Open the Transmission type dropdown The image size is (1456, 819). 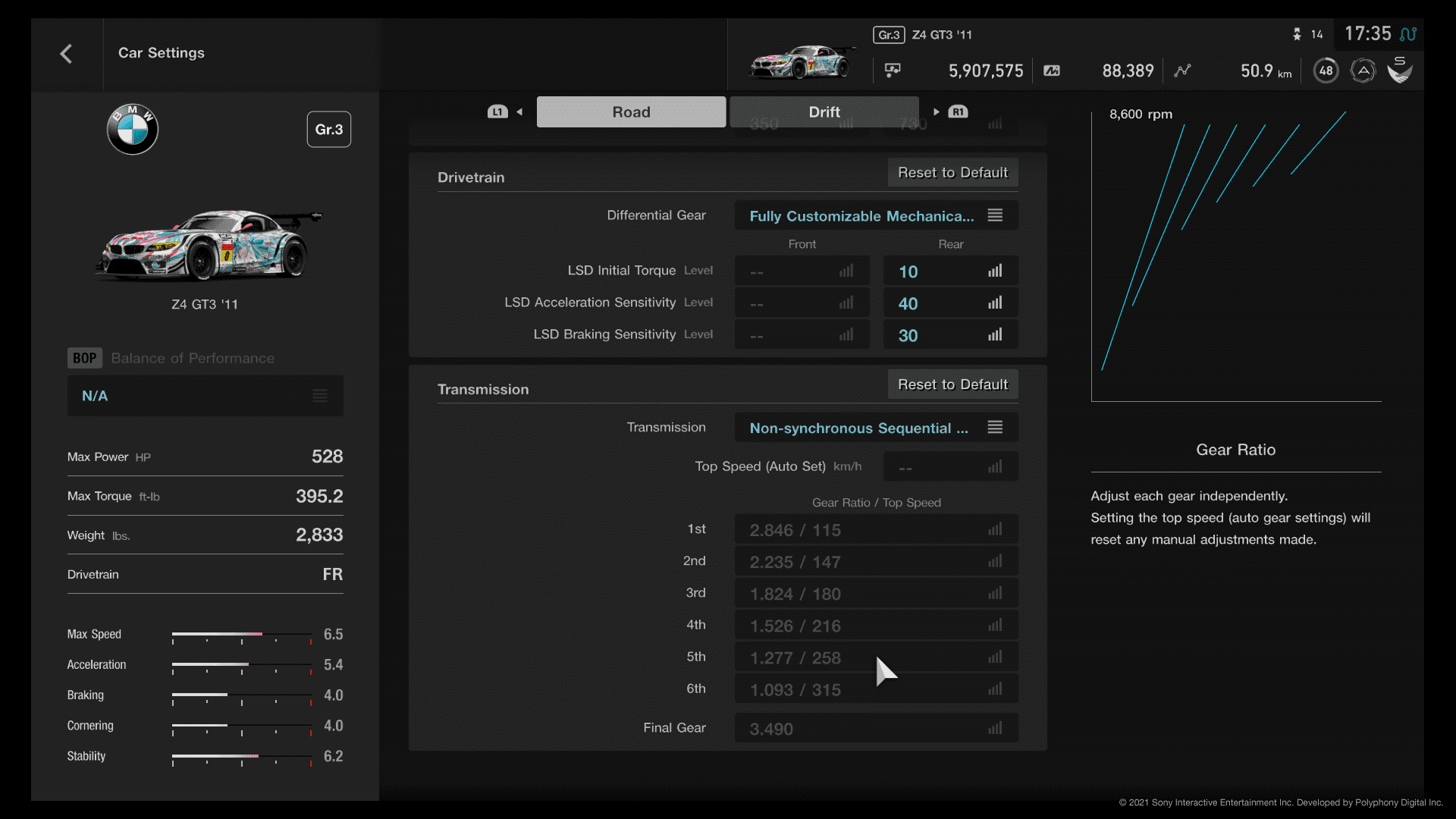(876, 428)
